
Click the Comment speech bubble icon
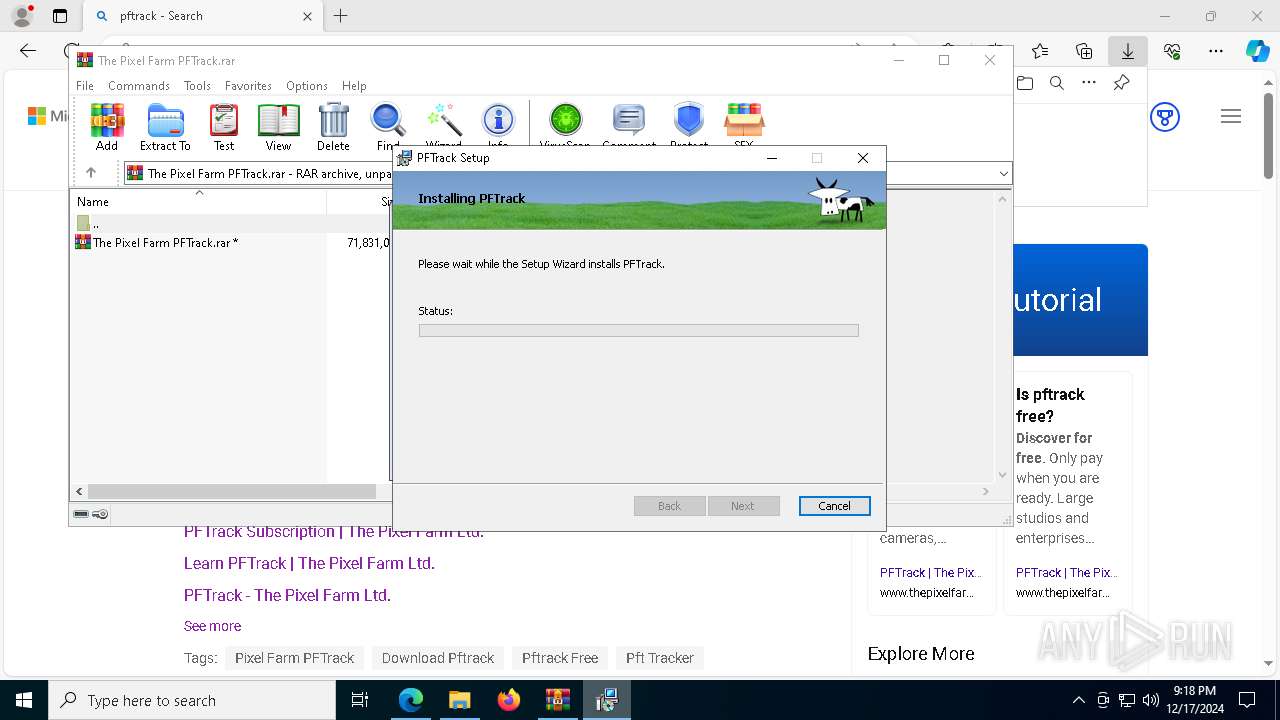pyautogui.click(x=629, y=125)
